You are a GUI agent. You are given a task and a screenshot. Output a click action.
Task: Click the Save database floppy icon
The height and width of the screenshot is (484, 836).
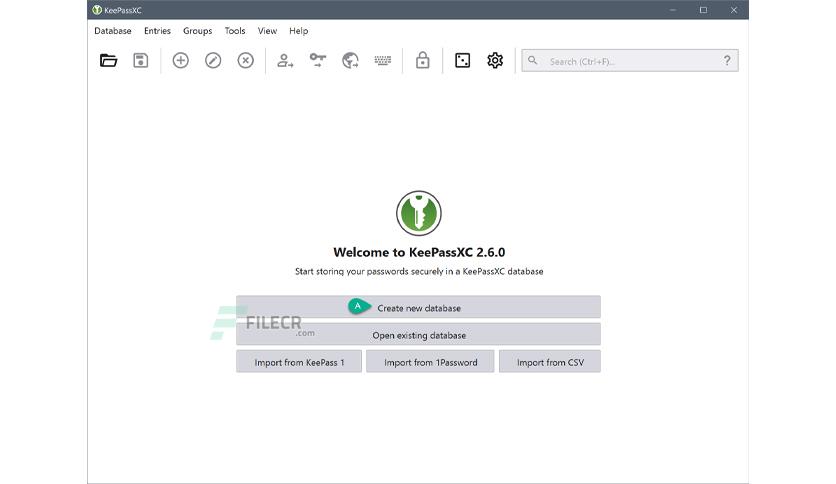point(141,61)
